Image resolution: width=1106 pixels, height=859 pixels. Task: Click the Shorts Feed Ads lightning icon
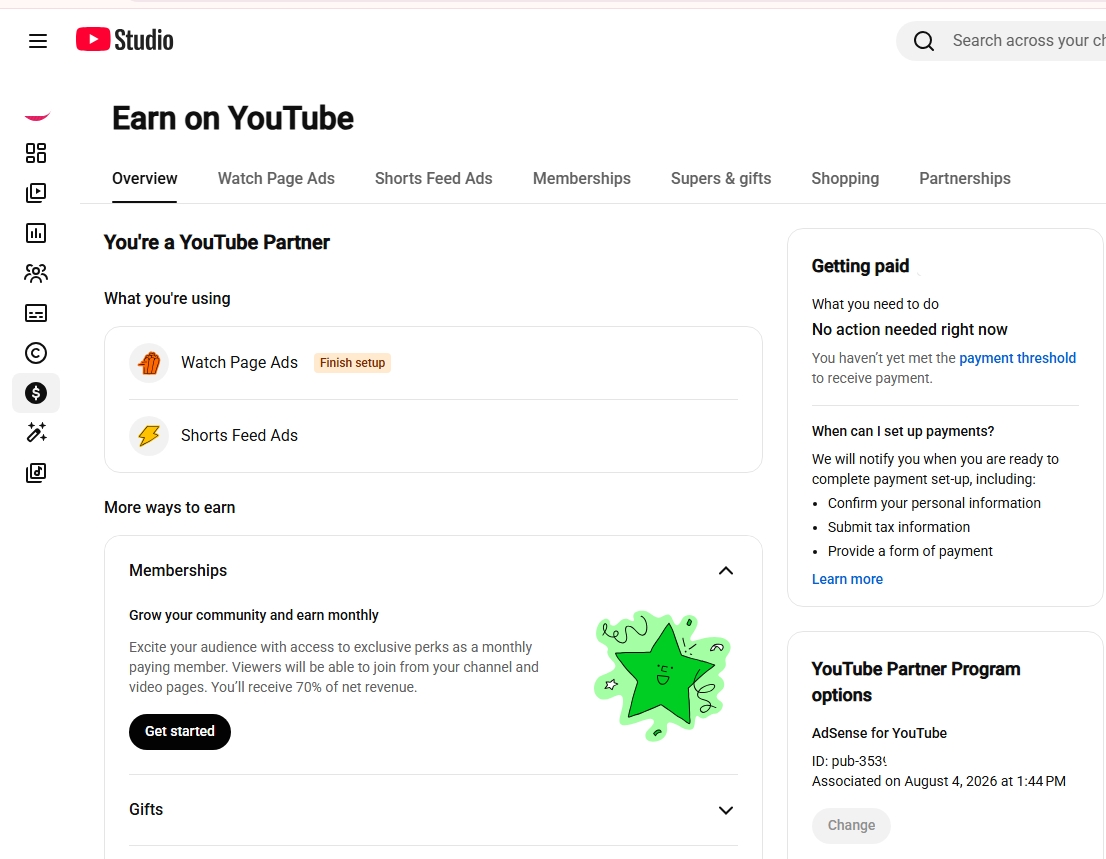tap(149, 435)
